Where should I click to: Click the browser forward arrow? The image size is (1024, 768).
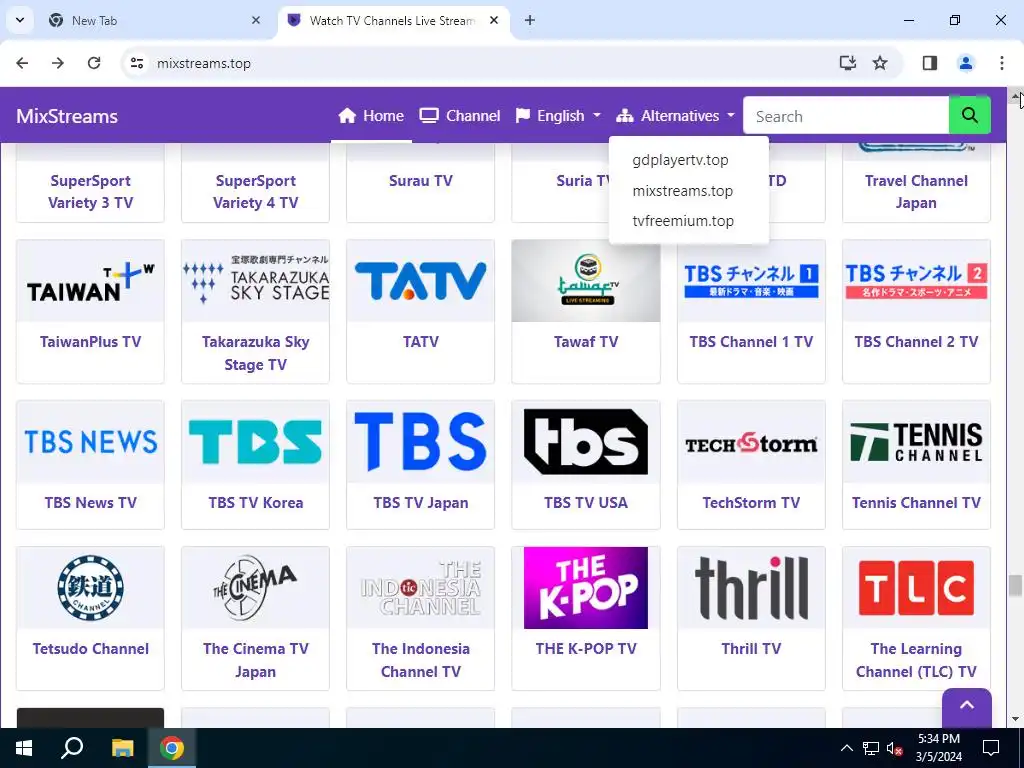click(58, 63)
